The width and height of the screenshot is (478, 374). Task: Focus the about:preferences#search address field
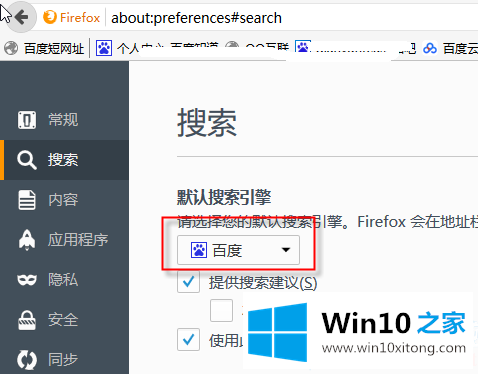tap(196, 18)
